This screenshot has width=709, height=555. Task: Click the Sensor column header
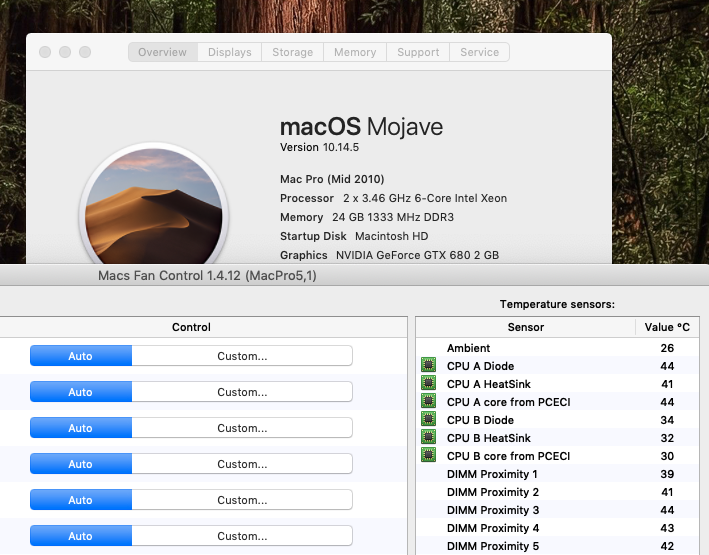pos(525,327)
